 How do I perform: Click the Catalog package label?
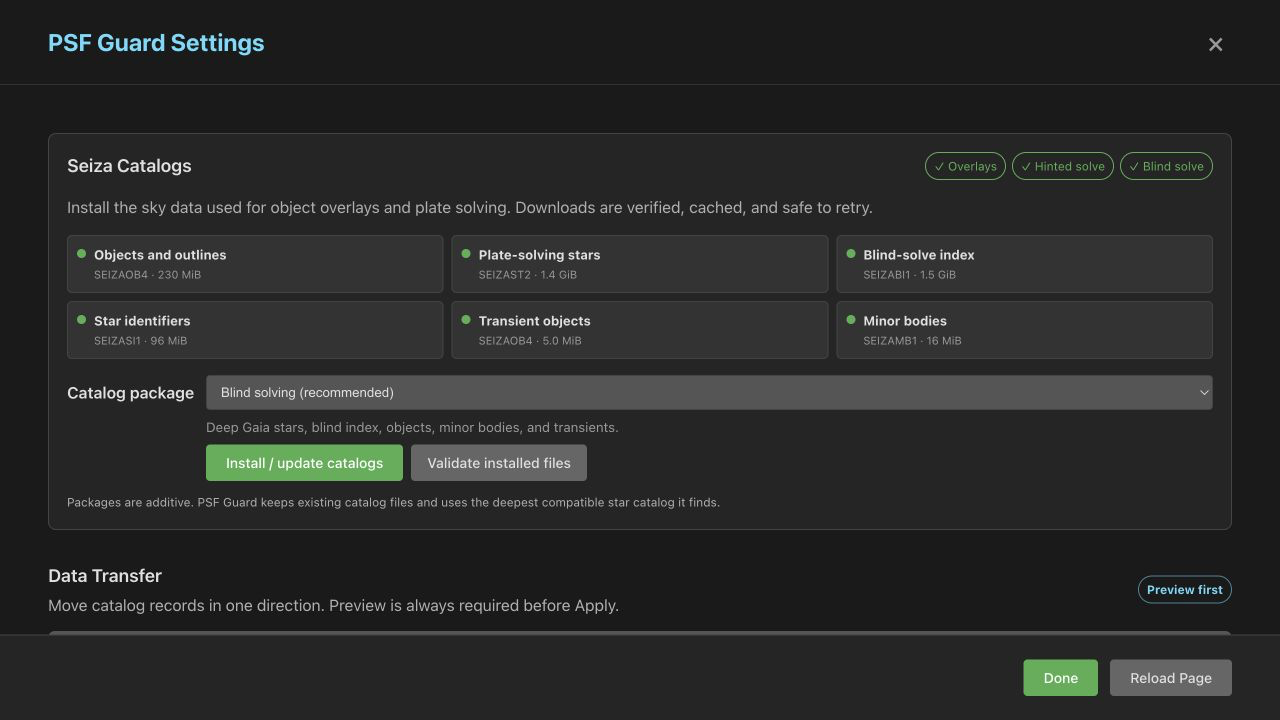[130, 393]
